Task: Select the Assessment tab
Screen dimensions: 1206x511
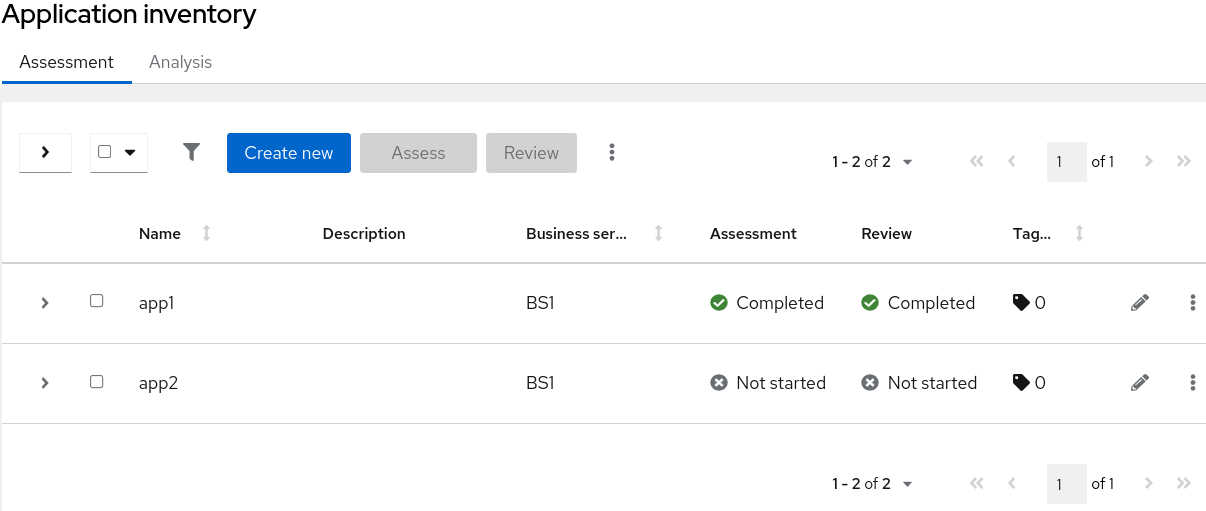Action: (67, 62)
